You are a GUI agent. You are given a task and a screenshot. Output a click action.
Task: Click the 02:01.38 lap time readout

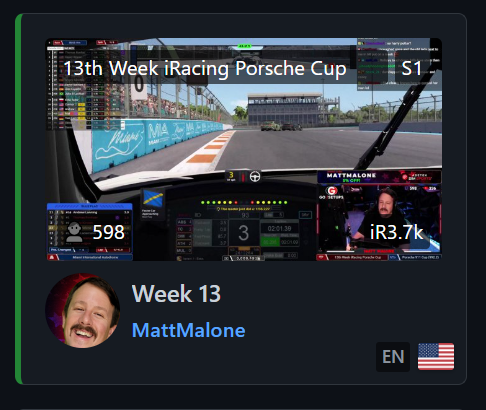pyautogui.click(x=279, y=229)
